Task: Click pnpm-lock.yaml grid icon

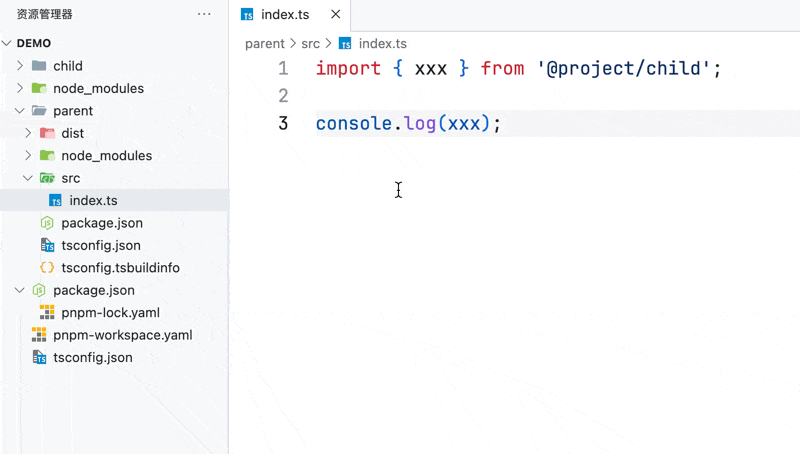Action: (x=47, y=313)
